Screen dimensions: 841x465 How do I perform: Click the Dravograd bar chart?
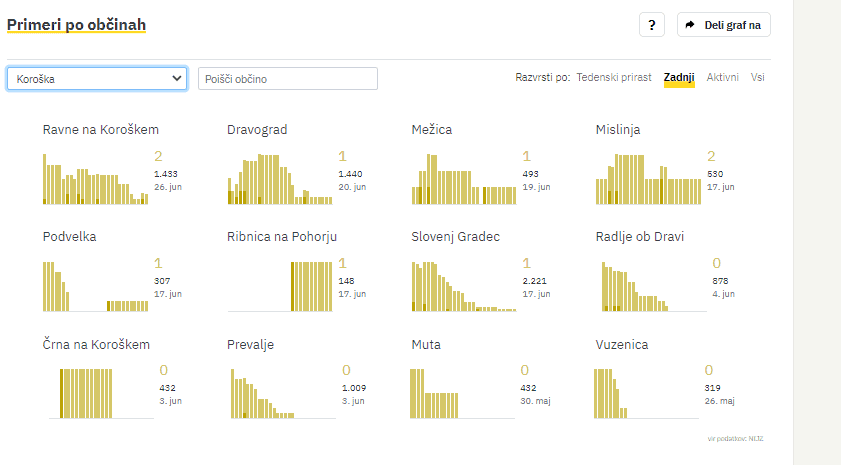click(279, 179)
